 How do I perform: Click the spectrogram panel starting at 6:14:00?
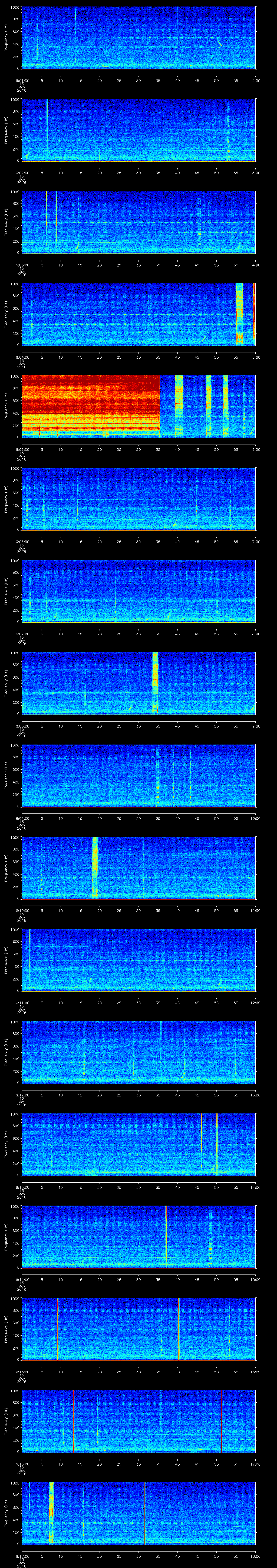coord(139,1237)
